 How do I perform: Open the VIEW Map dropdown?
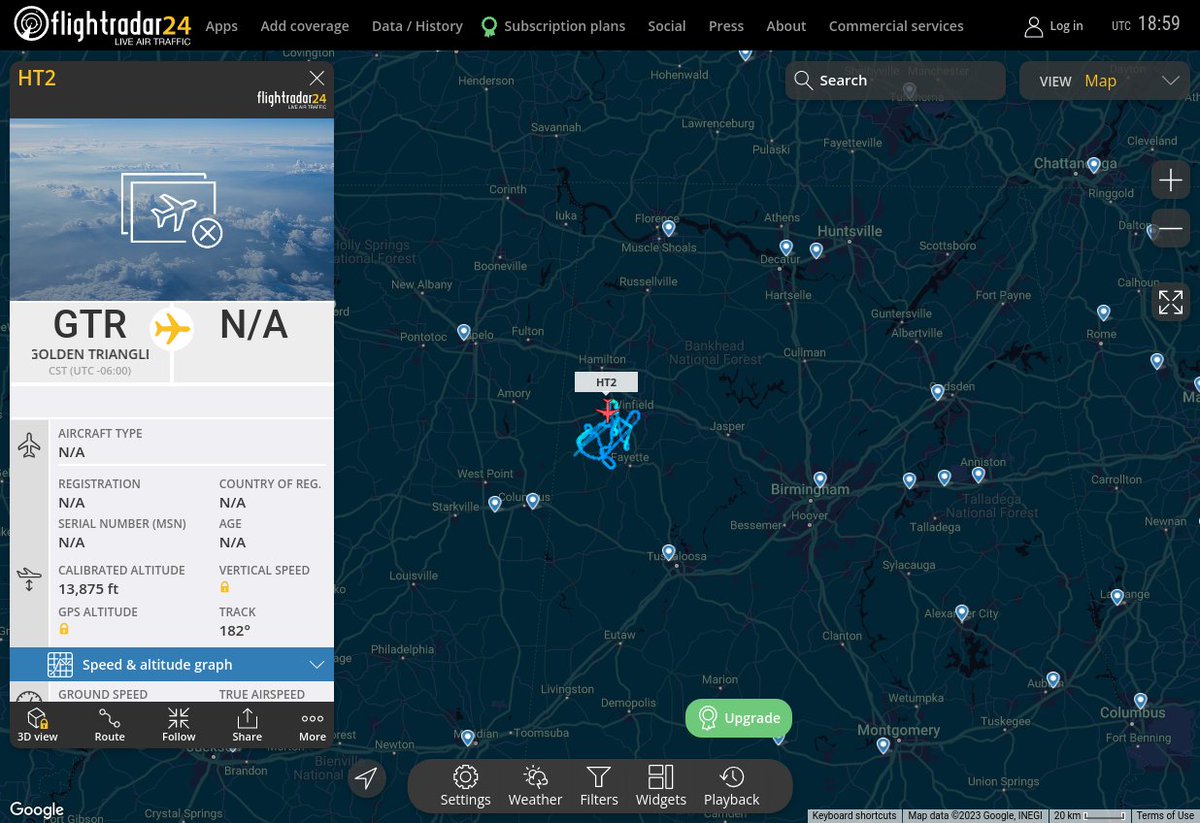pyautogui.click(x=1104, y=81)
